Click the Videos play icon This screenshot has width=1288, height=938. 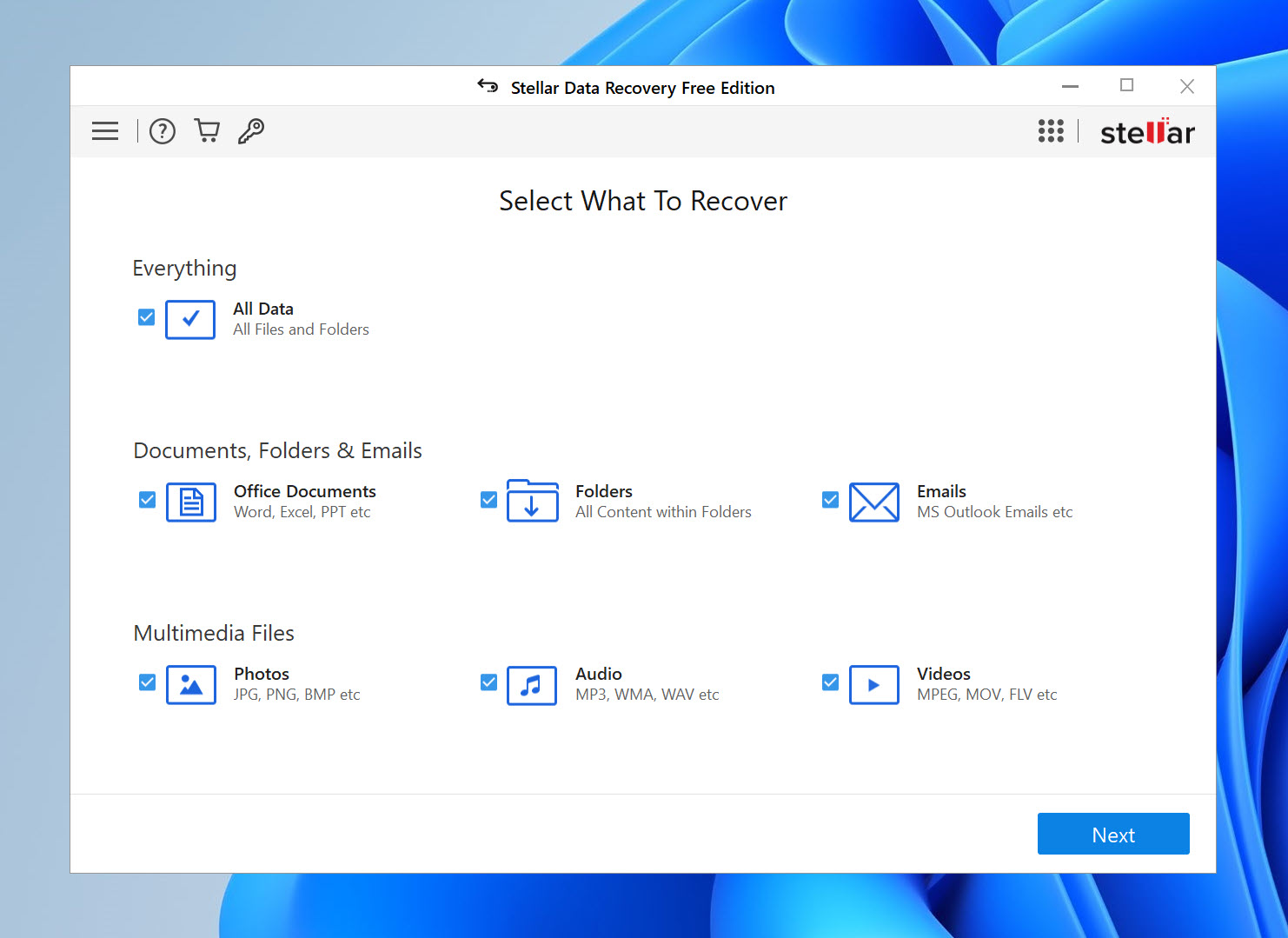pyautogui.click(x=874, y=684)
